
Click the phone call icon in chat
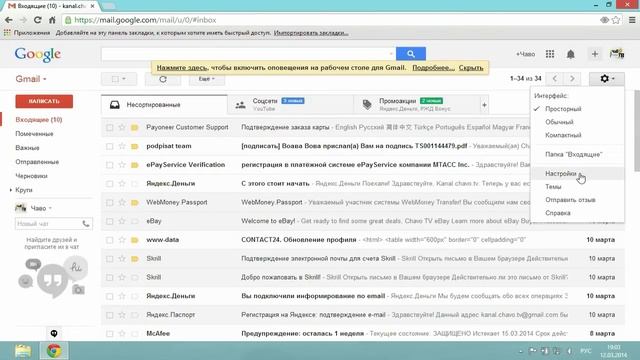[x=86, y=224]
